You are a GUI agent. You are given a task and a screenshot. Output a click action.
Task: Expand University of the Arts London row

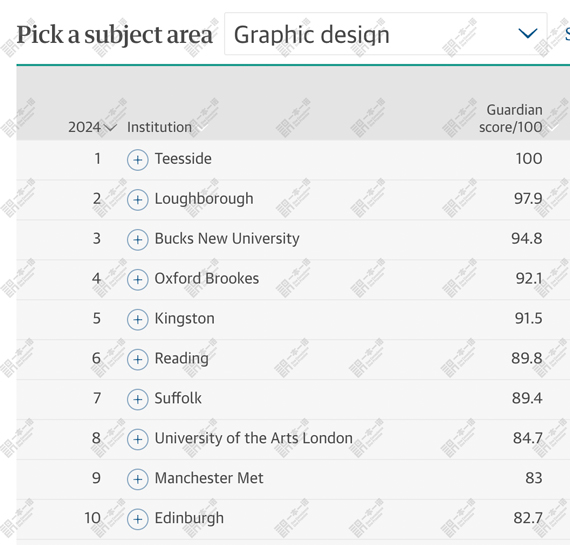137,440
